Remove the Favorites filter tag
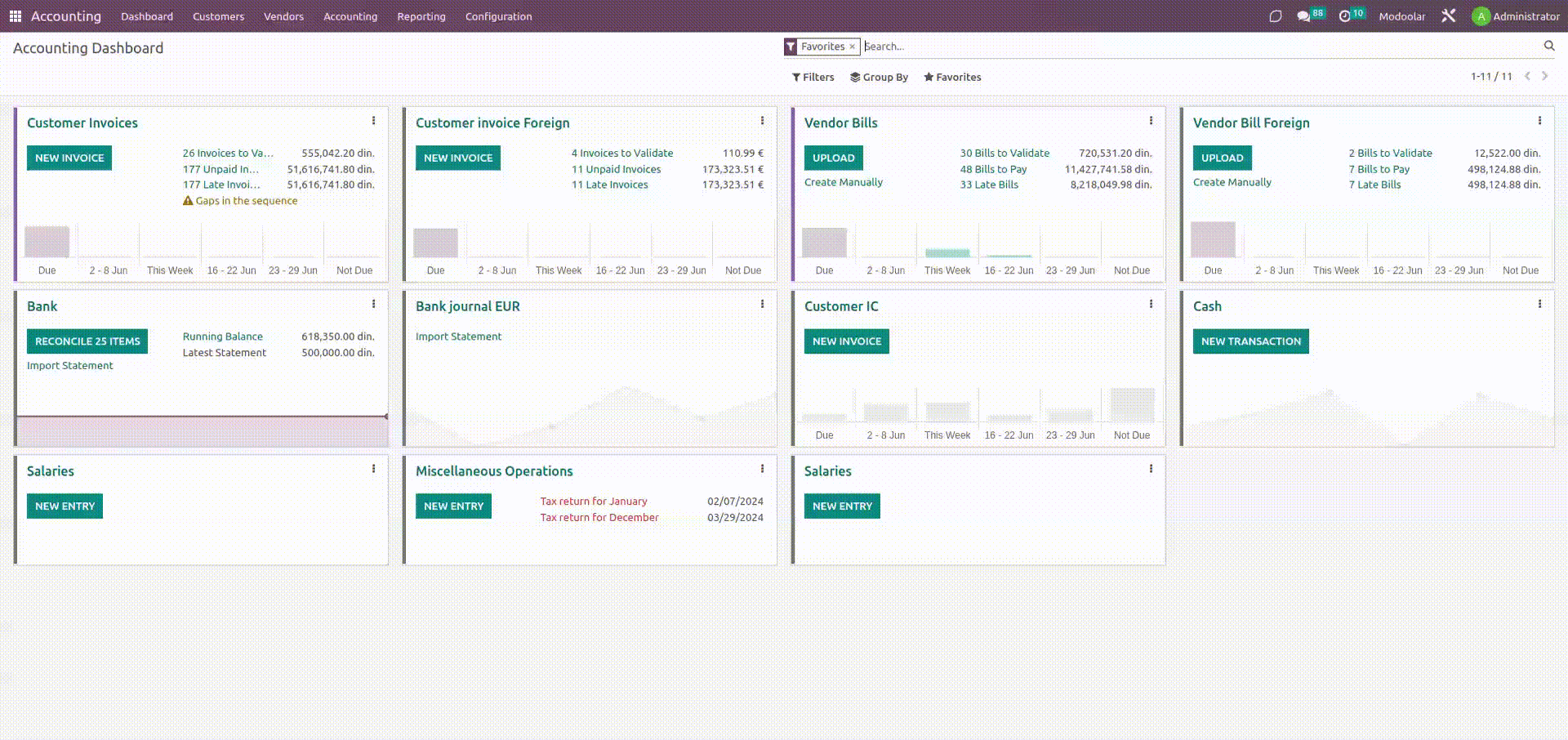 point(852,47)
